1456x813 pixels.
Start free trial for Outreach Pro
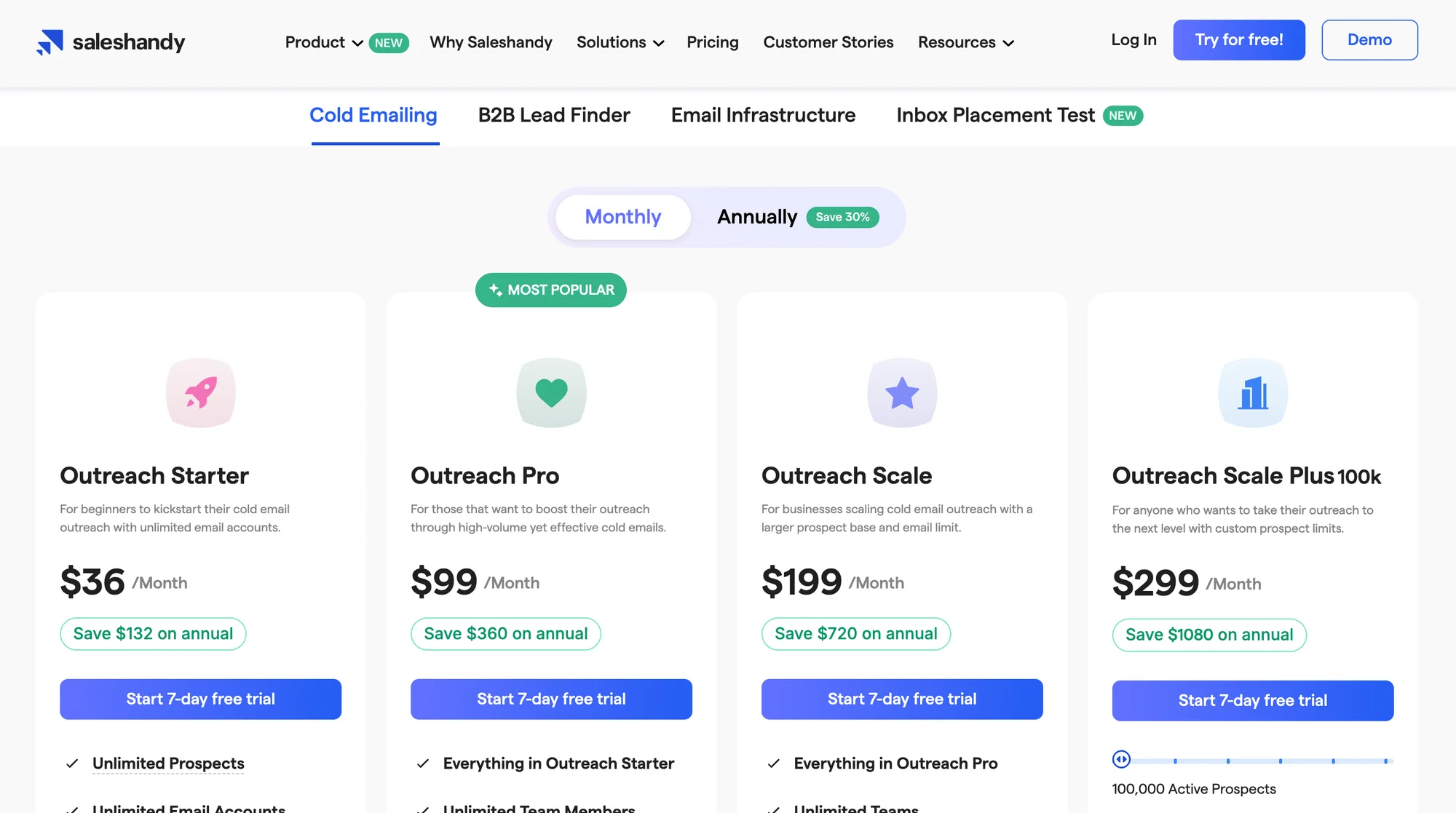(551, 699)
